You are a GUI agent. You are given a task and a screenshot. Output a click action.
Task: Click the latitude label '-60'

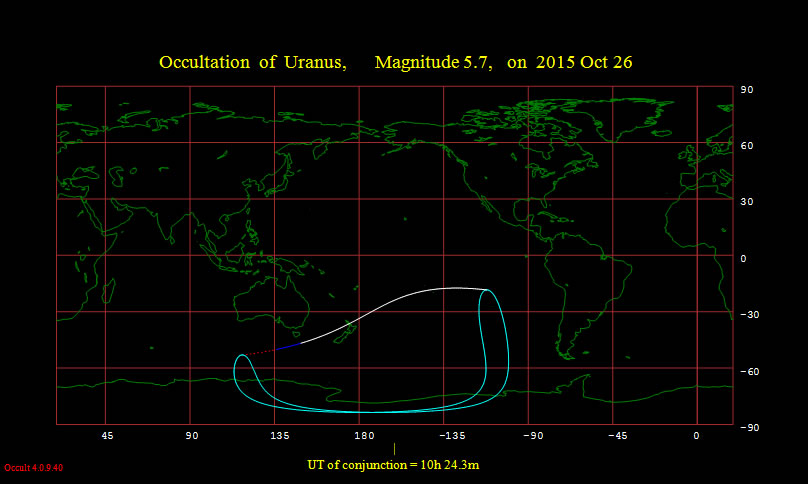(x=750, y=372)
